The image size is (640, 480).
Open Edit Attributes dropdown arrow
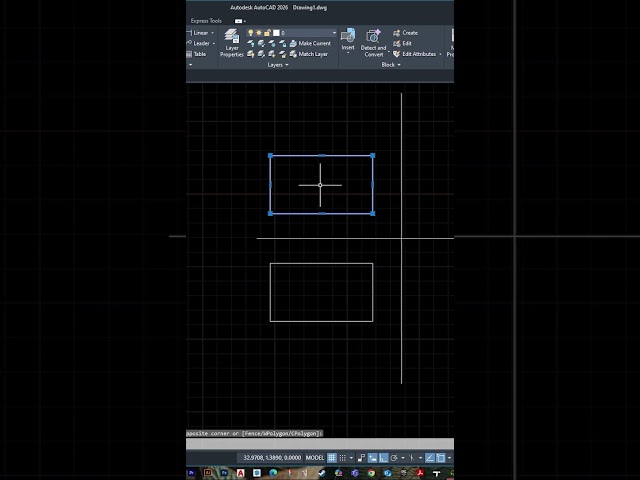(440, 54)
